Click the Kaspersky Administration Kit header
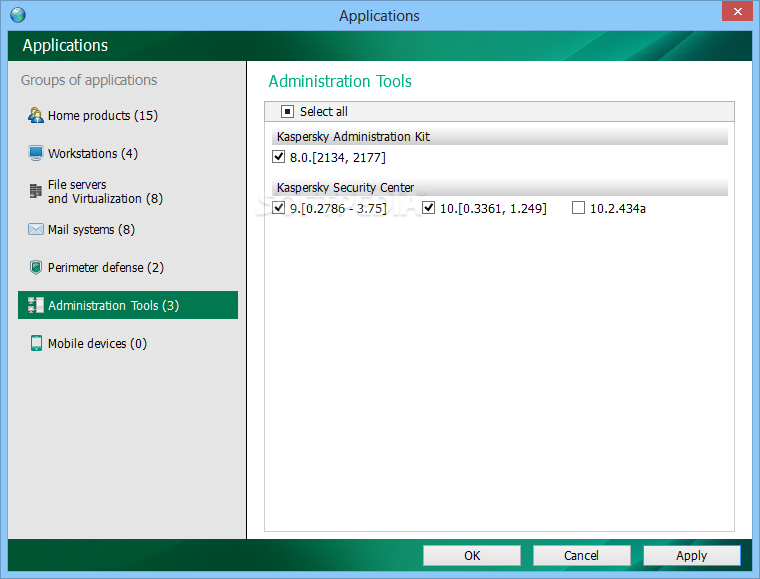Viewport: 760px width, 579px height. pyautogui.click(x=500, y=137)
